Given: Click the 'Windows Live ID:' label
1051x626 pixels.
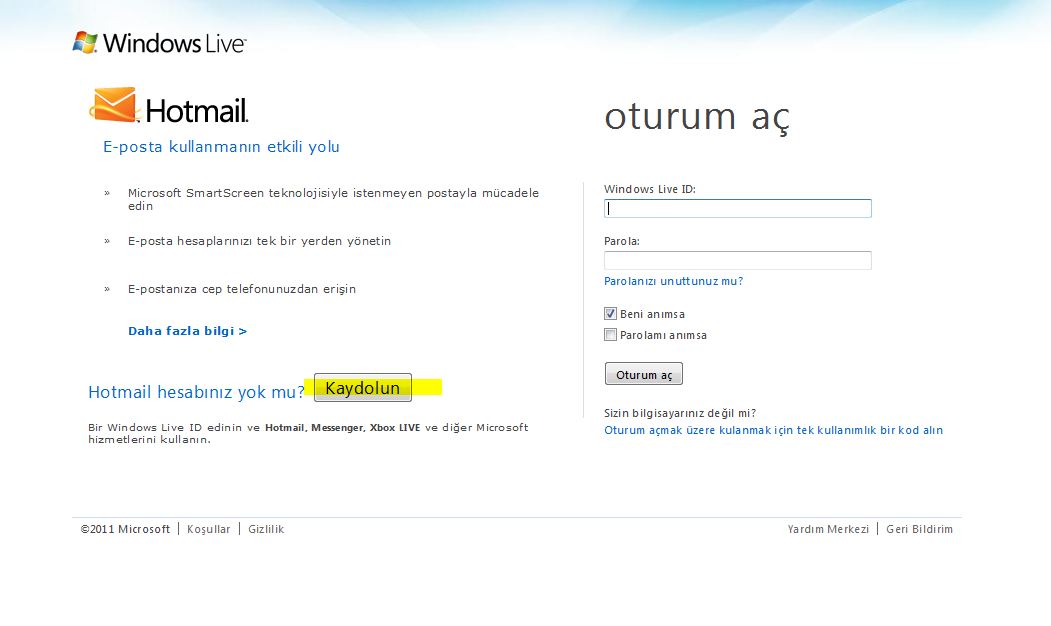Looking at the screenshot, I should tap(650, 189).
